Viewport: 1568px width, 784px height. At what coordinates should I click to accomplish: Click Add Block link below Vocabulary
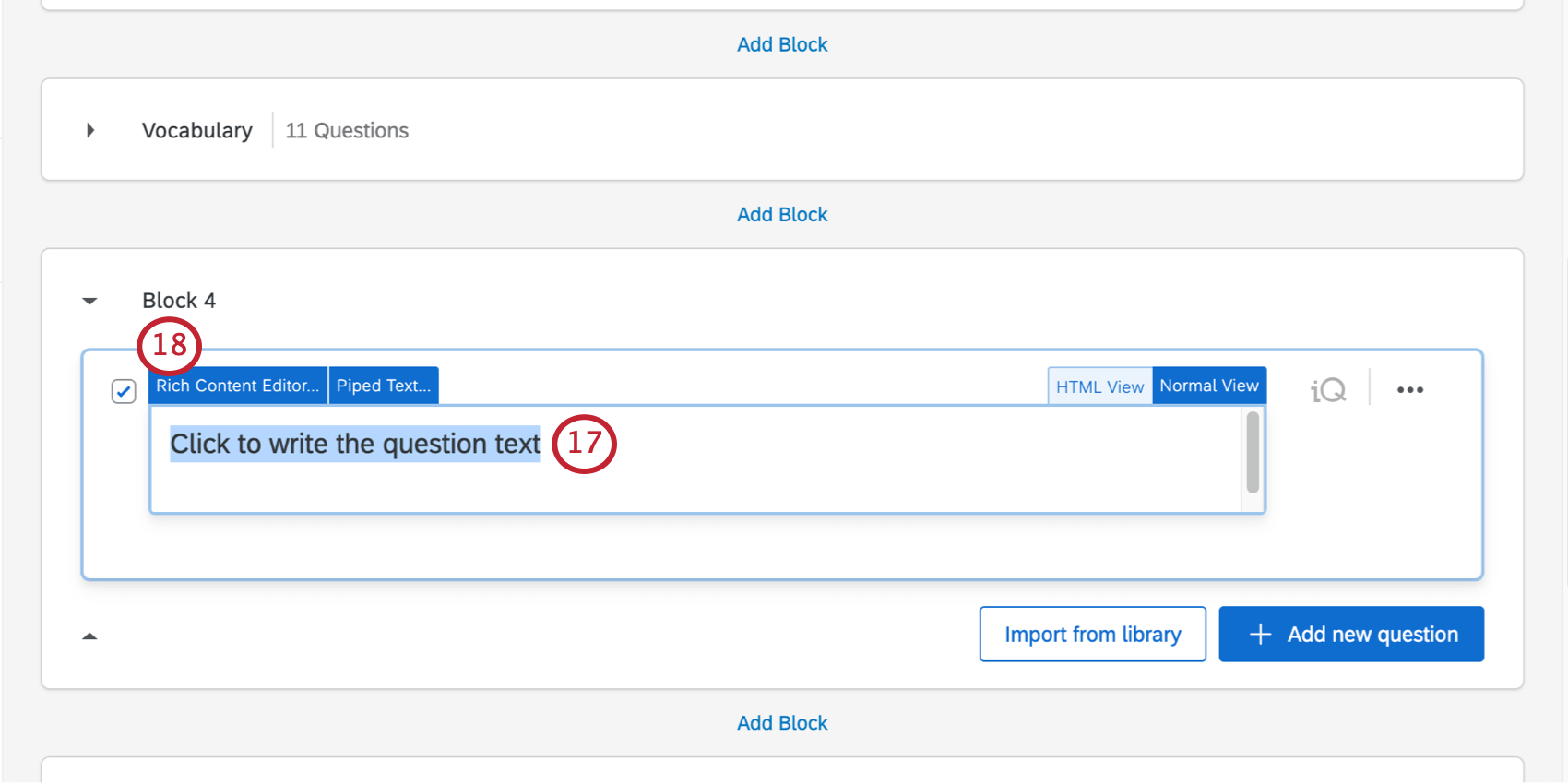(x=782, y=214)
